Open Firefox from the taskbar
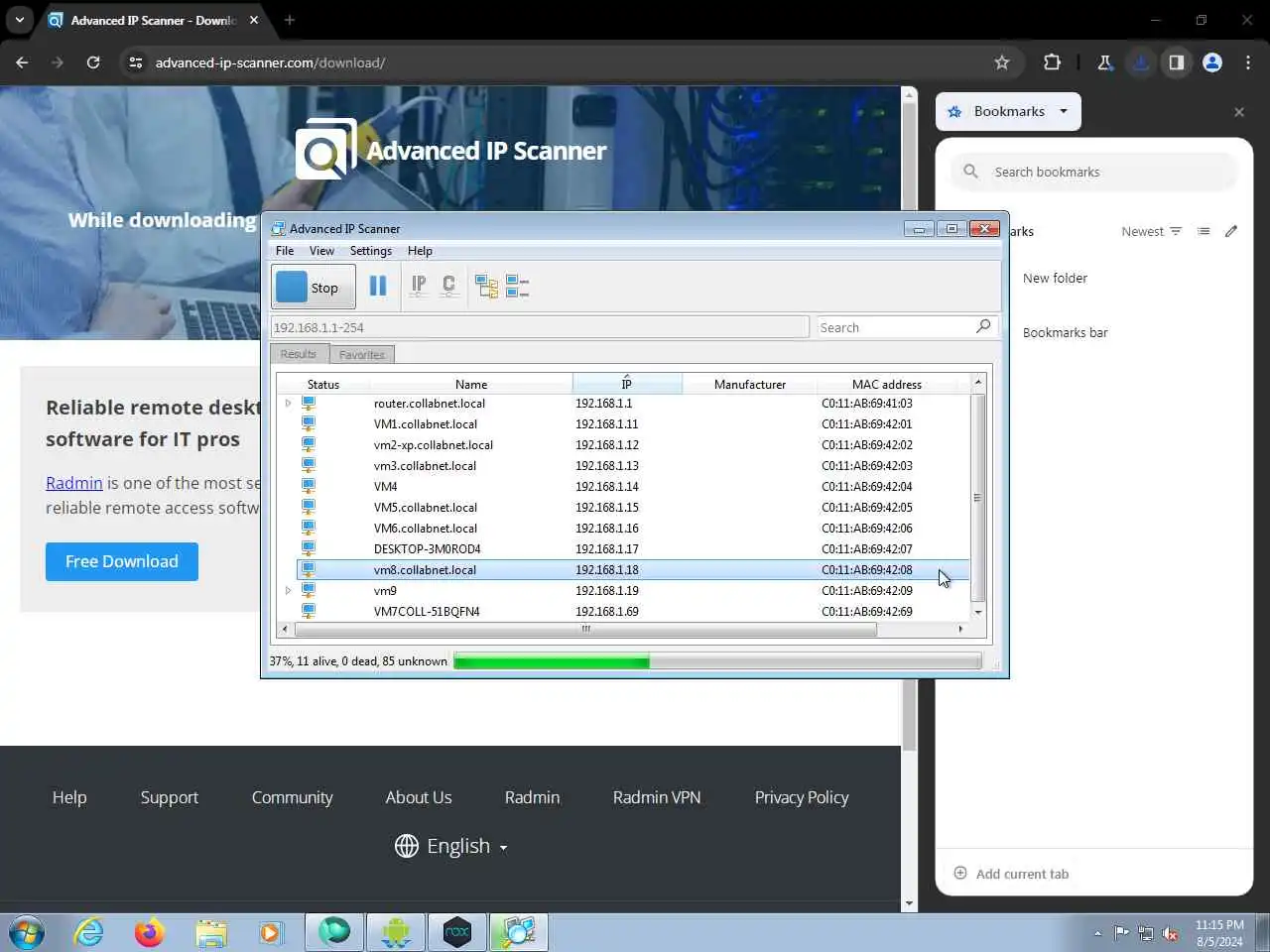The width and height of the screenshot is (1270, 952). [x=150, y=932]
